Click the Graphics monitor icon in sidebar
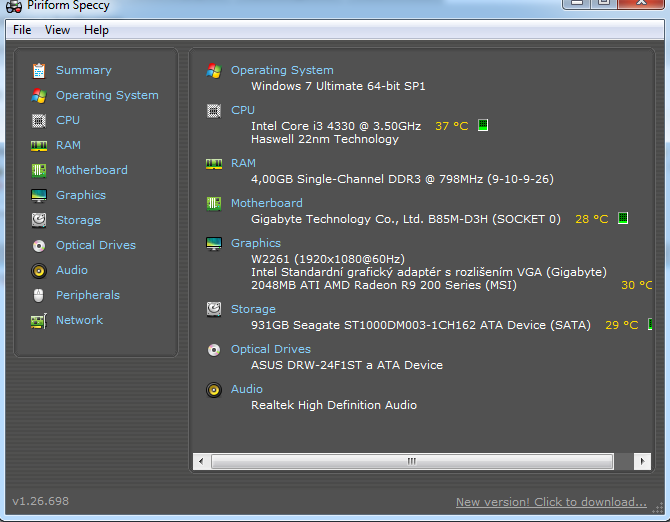This screenshot has height=522, width=670. 39,196
